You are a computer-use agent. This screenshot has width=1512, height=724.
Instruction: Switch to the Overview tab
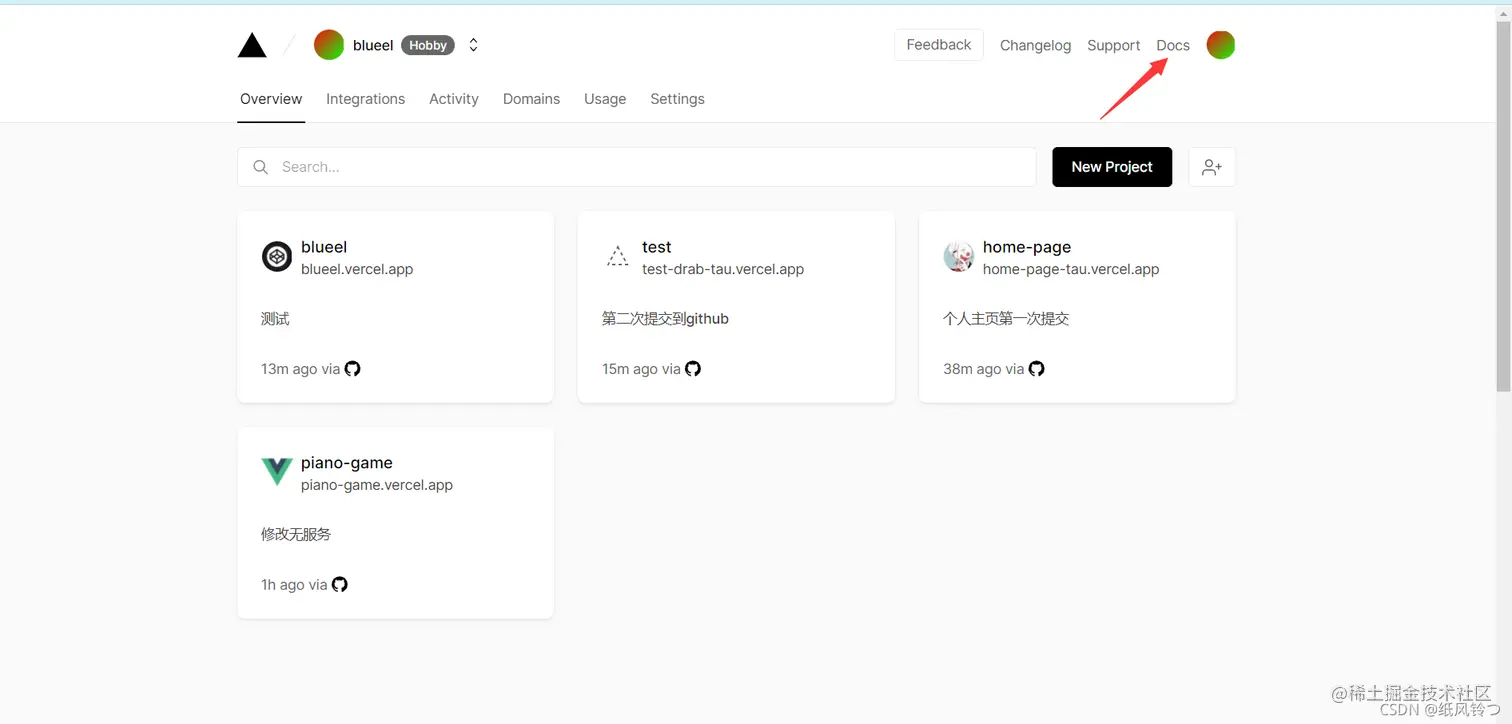point(271,99)
